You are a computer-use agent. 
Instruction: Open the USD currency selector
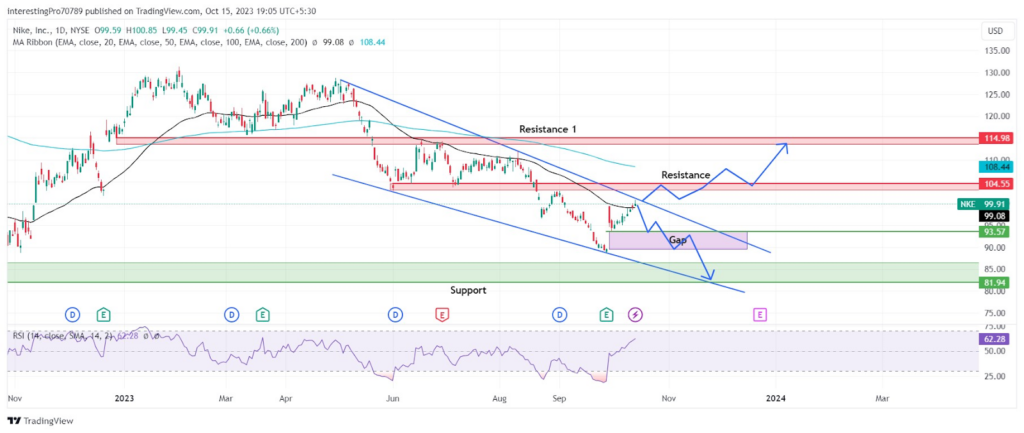coord(995,30)
